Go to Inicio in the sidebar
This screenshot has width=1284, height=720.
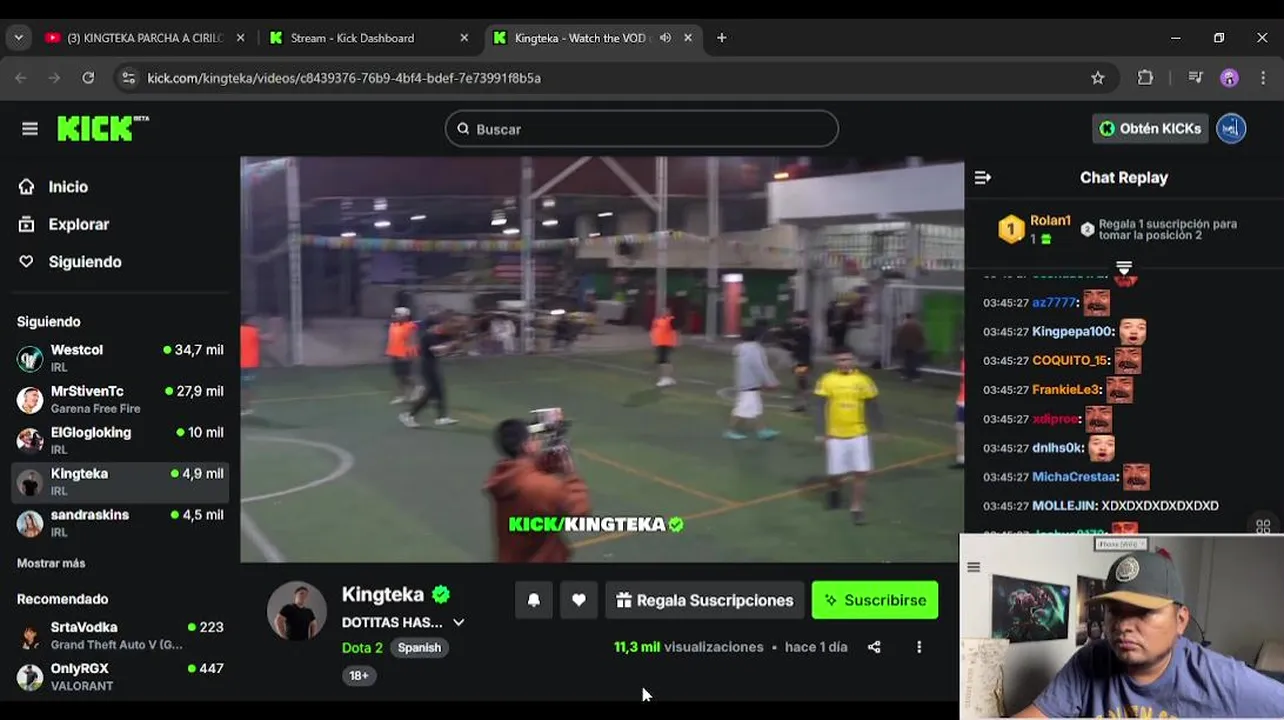(68, 187)
